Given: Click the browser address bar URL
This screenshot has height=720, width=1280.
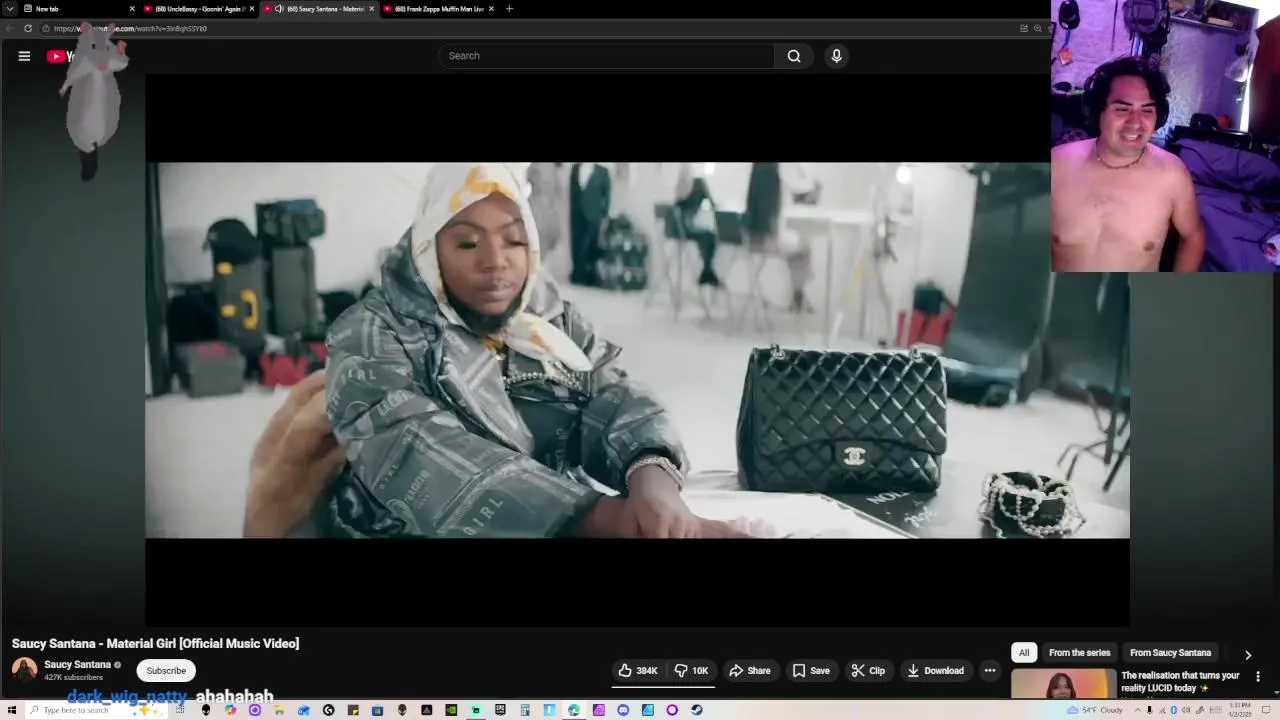Looking at the screenshot, I should pos(130,29).
